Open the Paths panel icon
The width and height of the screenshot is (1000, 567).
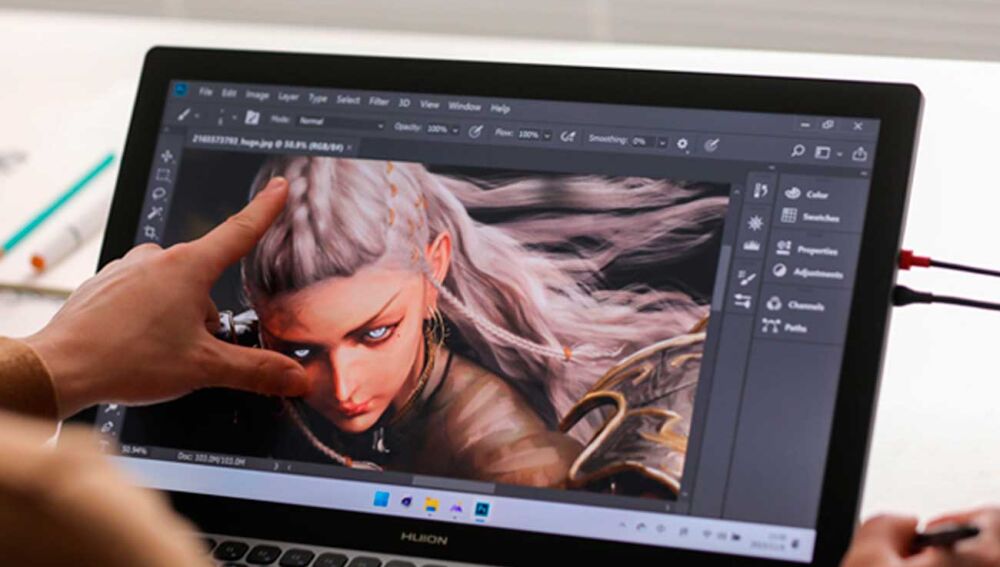click(771, 325)
